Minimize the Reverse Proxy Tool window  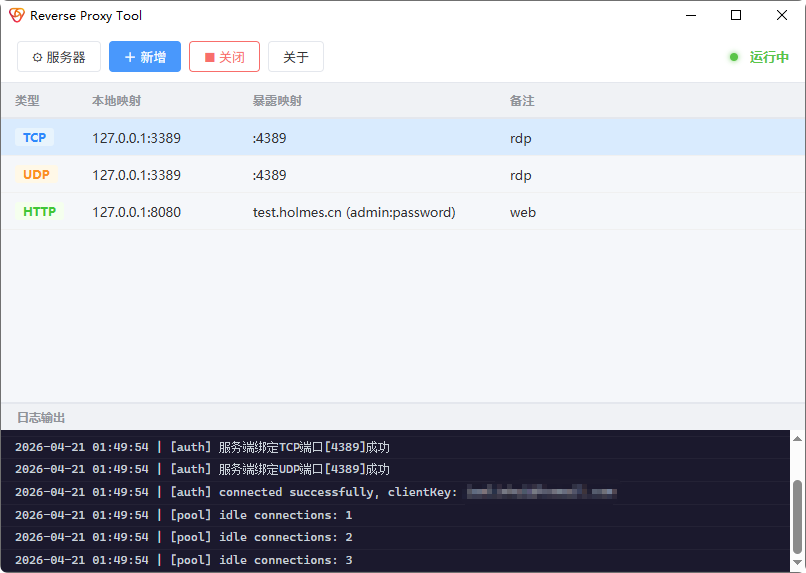691,15
